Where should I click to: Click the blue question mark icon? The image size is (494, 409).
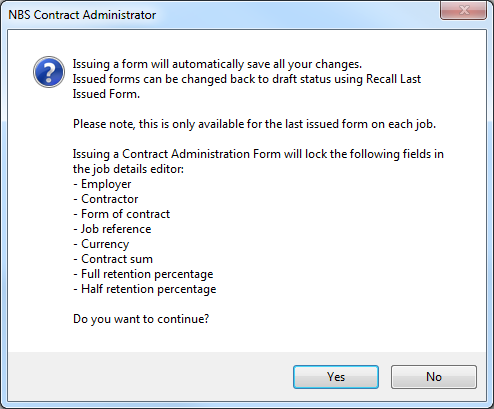[49, 72]
